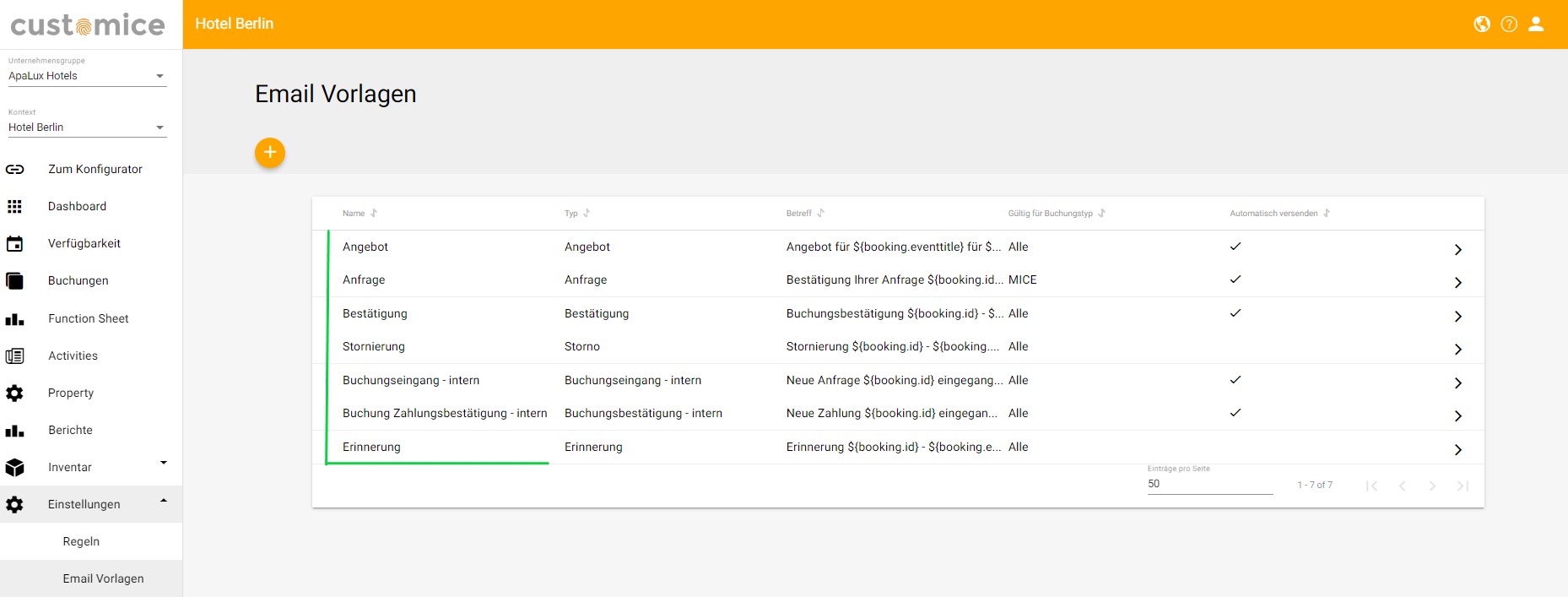Go to next page of table

point(1432,486)
